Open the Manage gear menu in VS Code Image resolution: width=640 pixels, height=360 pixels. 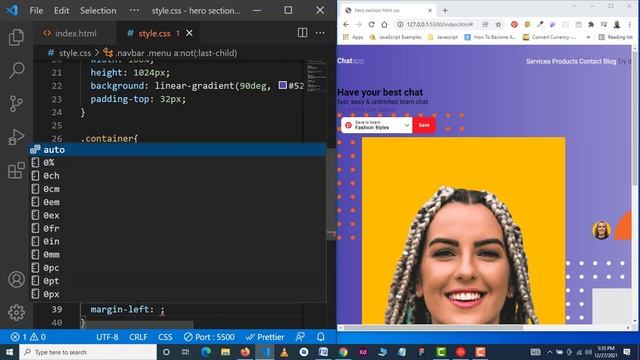(16, 313)
